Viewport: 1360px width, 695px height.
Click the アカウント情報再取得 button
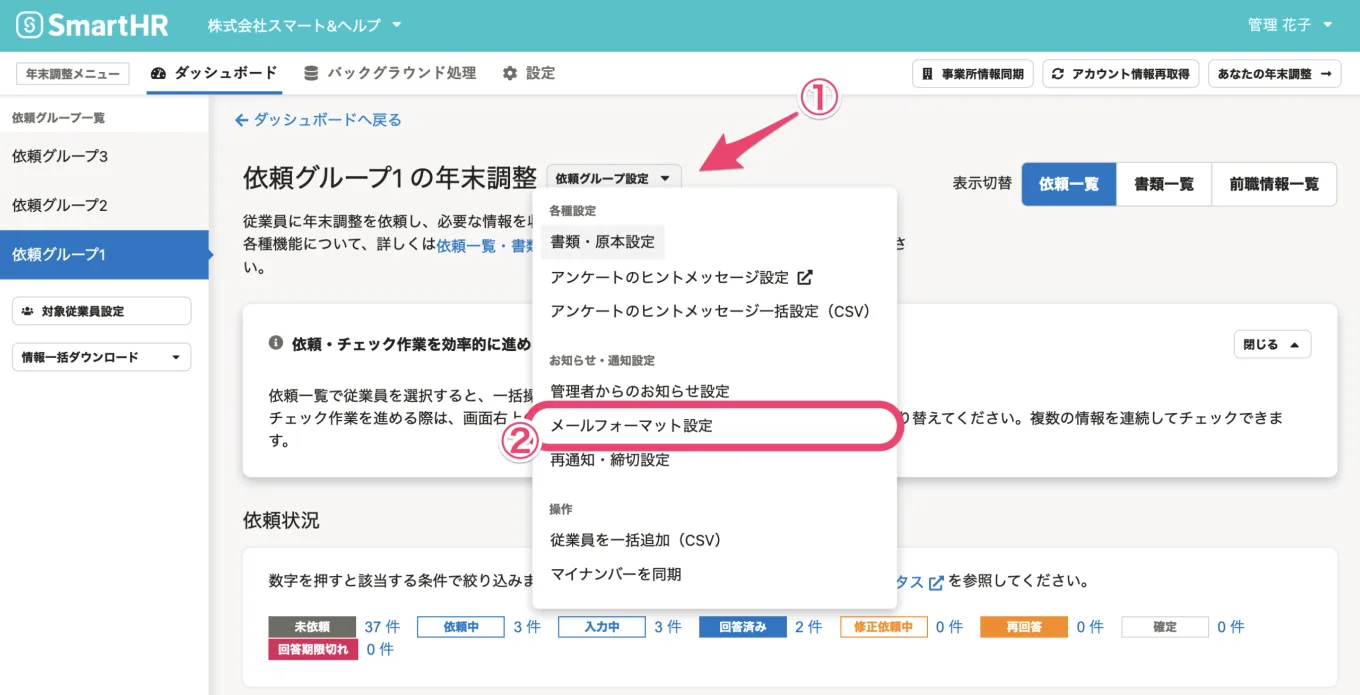coord(1120,74)
